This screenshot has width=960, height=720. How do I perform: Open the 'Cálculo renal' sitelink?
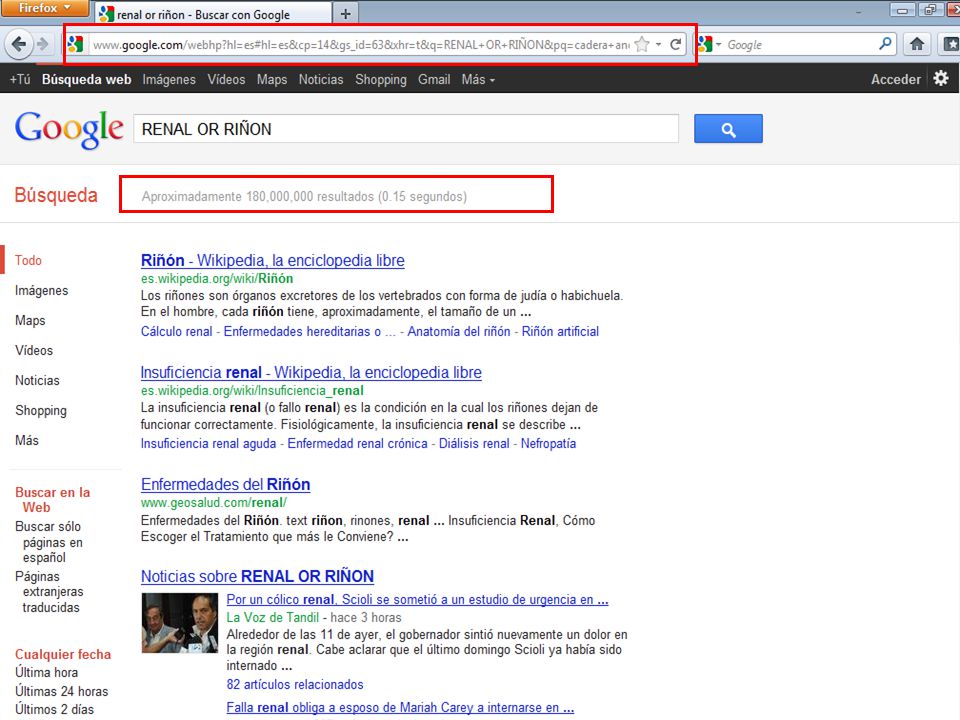point(176,331)
